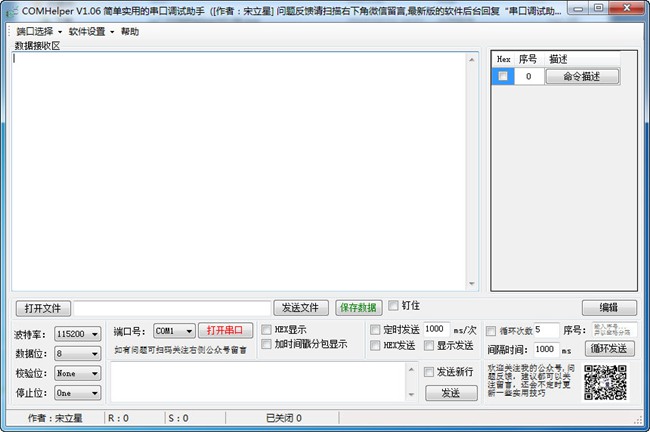
Task: Click the COMHelper title bar app icon
Action: coord(12,12)
